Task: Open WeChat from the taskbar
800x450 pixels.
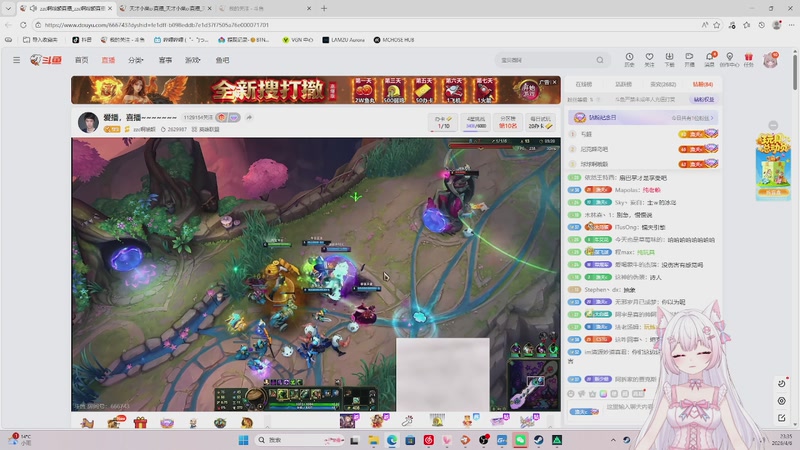Action: (520, 440)
